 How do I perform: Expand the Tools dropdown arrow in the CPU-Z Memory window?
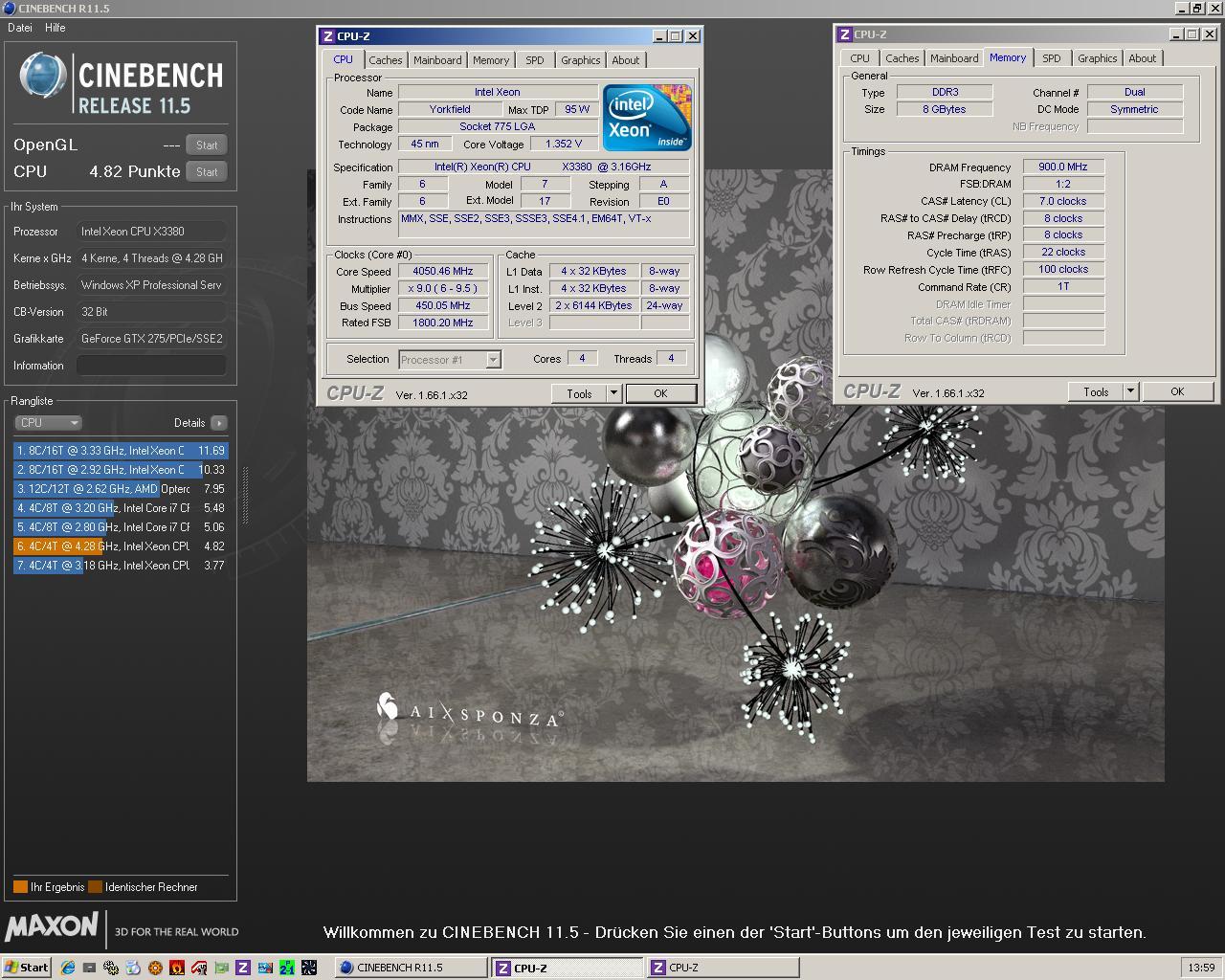pyautogui.click(x=1130, y=391)
